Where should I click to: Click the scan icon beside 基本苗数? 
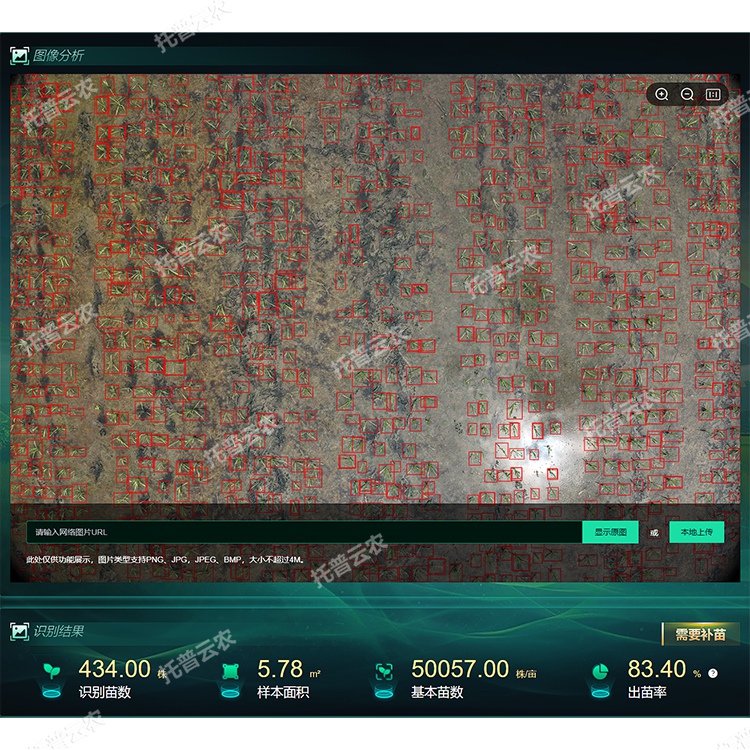pos(384,671)
